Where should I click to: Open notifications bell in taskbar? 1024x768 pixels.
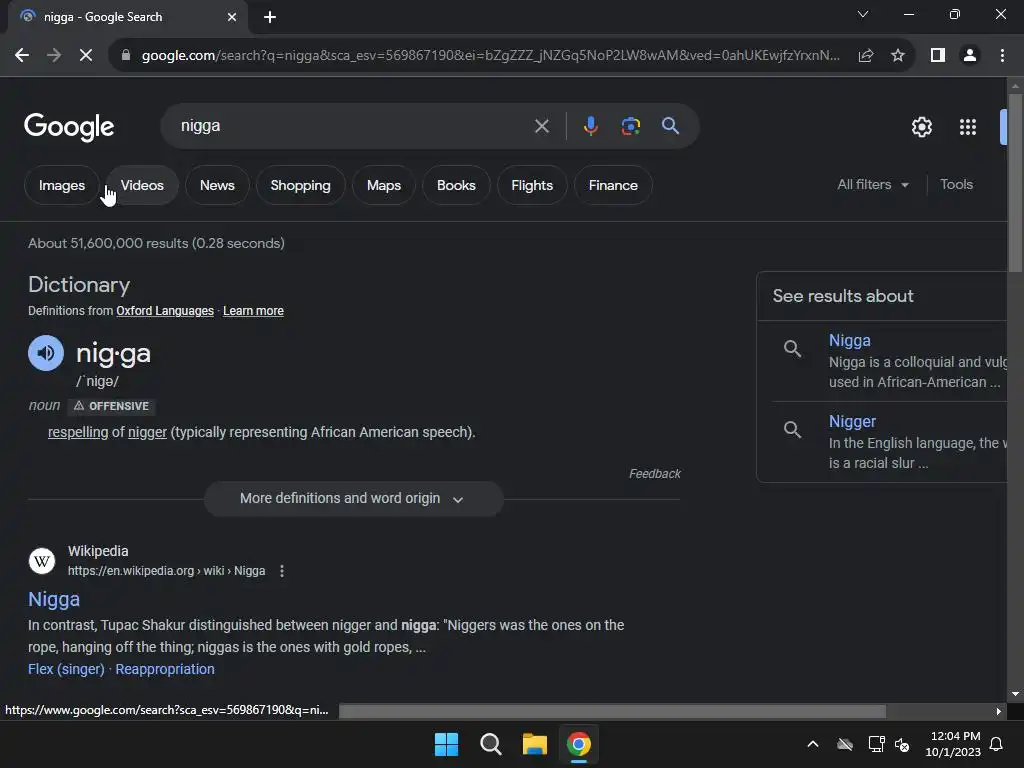coord(997,744)
